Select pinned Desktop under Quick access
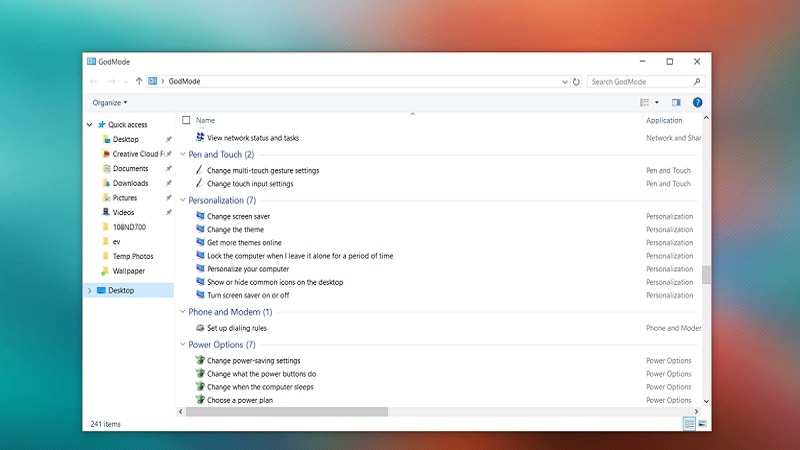 [x=126, y=139]
